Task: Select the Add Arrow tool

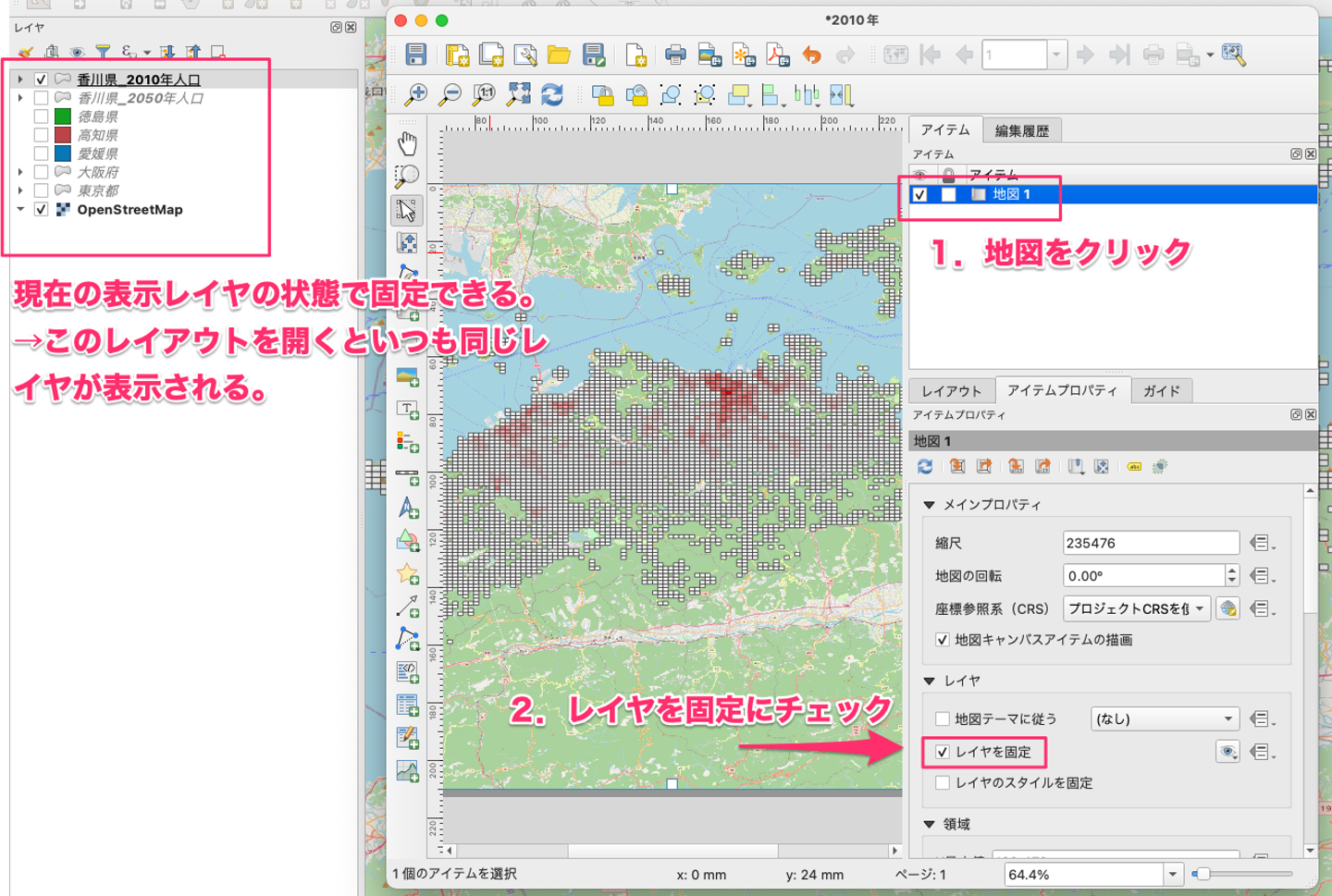Action: [x=407, y=607]
